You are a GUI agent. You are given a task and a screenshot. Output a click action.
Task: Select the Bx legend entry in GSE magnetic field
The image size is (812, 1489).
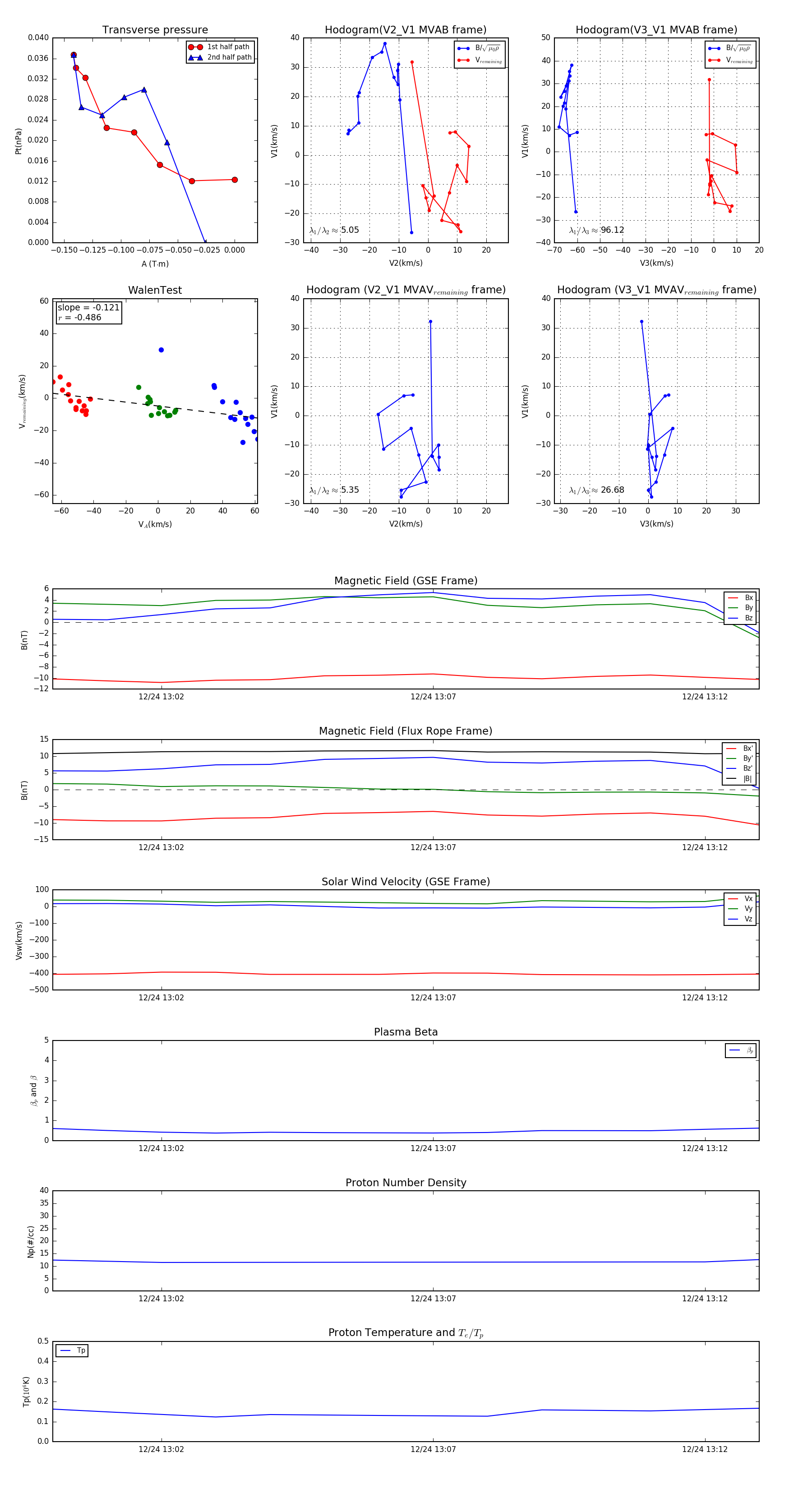pos(740,598)
